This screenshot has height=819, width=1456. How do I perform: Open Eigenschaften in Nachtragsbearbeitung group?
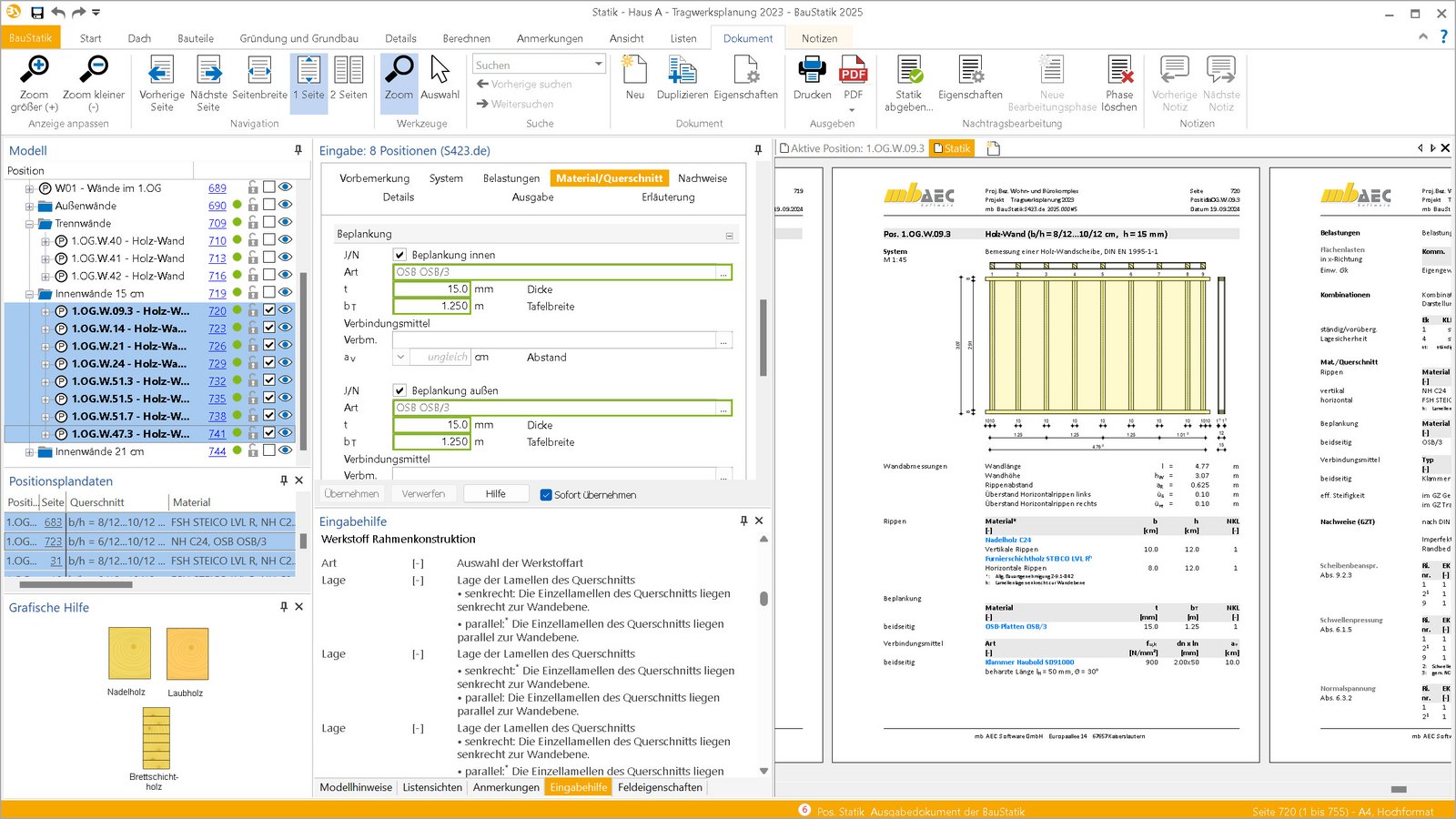[x=970, y=70]
